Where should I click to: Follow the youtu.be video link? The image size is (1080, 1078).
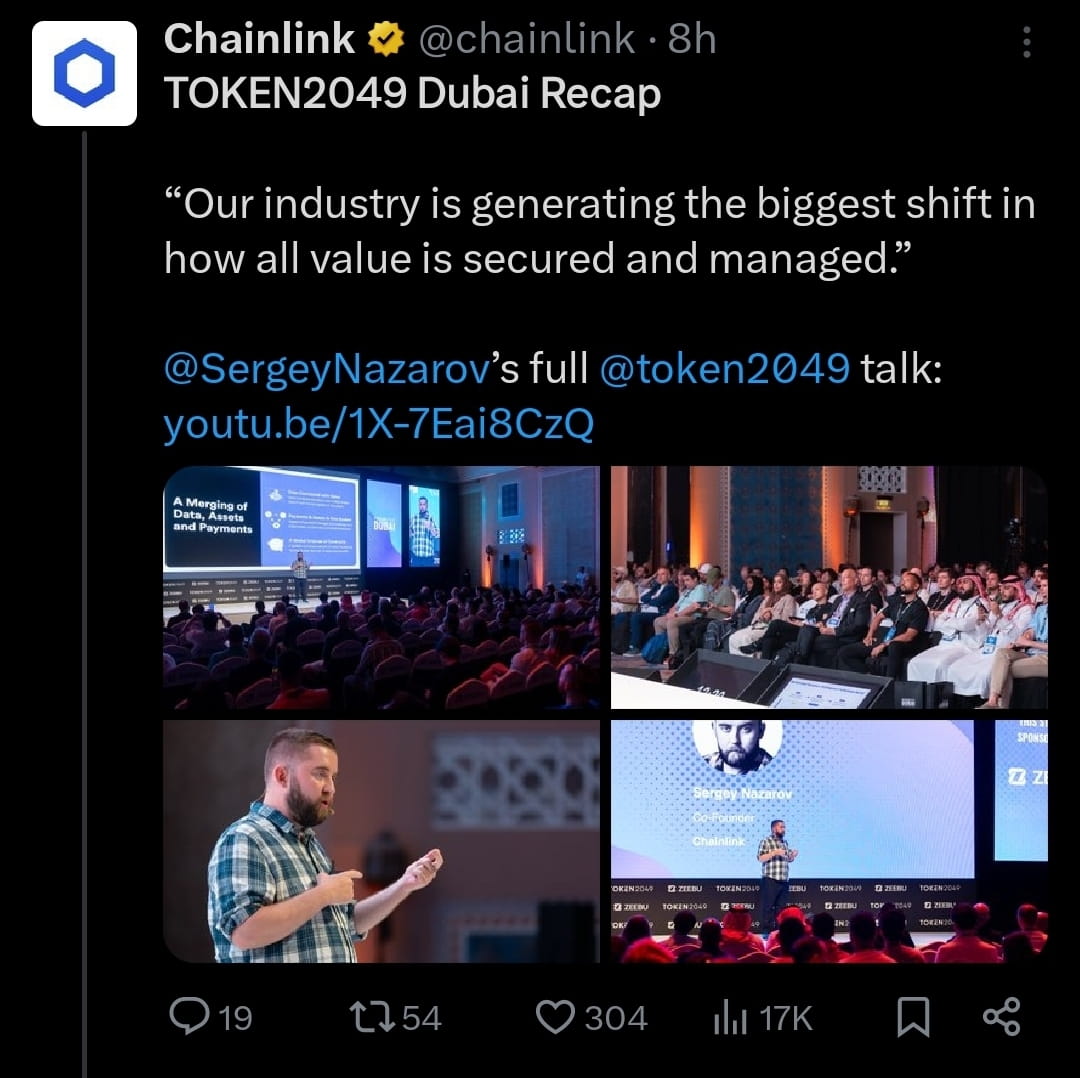(380, 423)
